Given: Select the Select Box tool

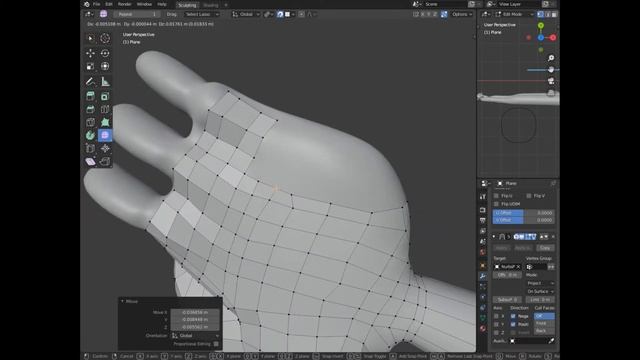Looking at the screenshot, I should pos(90,38).
